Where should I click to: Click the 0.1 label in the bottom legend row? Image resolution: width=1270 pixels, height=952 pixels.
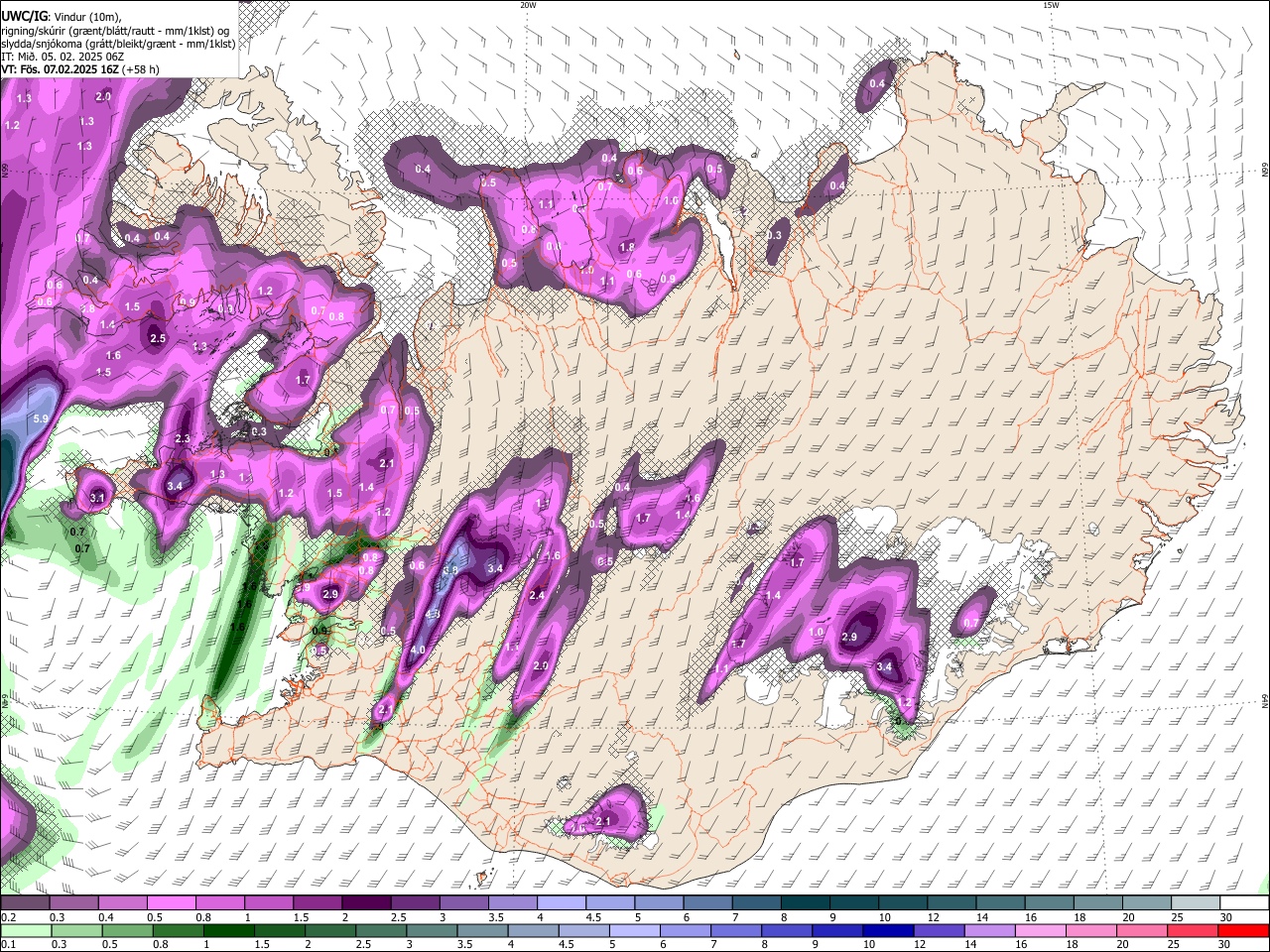7,944
